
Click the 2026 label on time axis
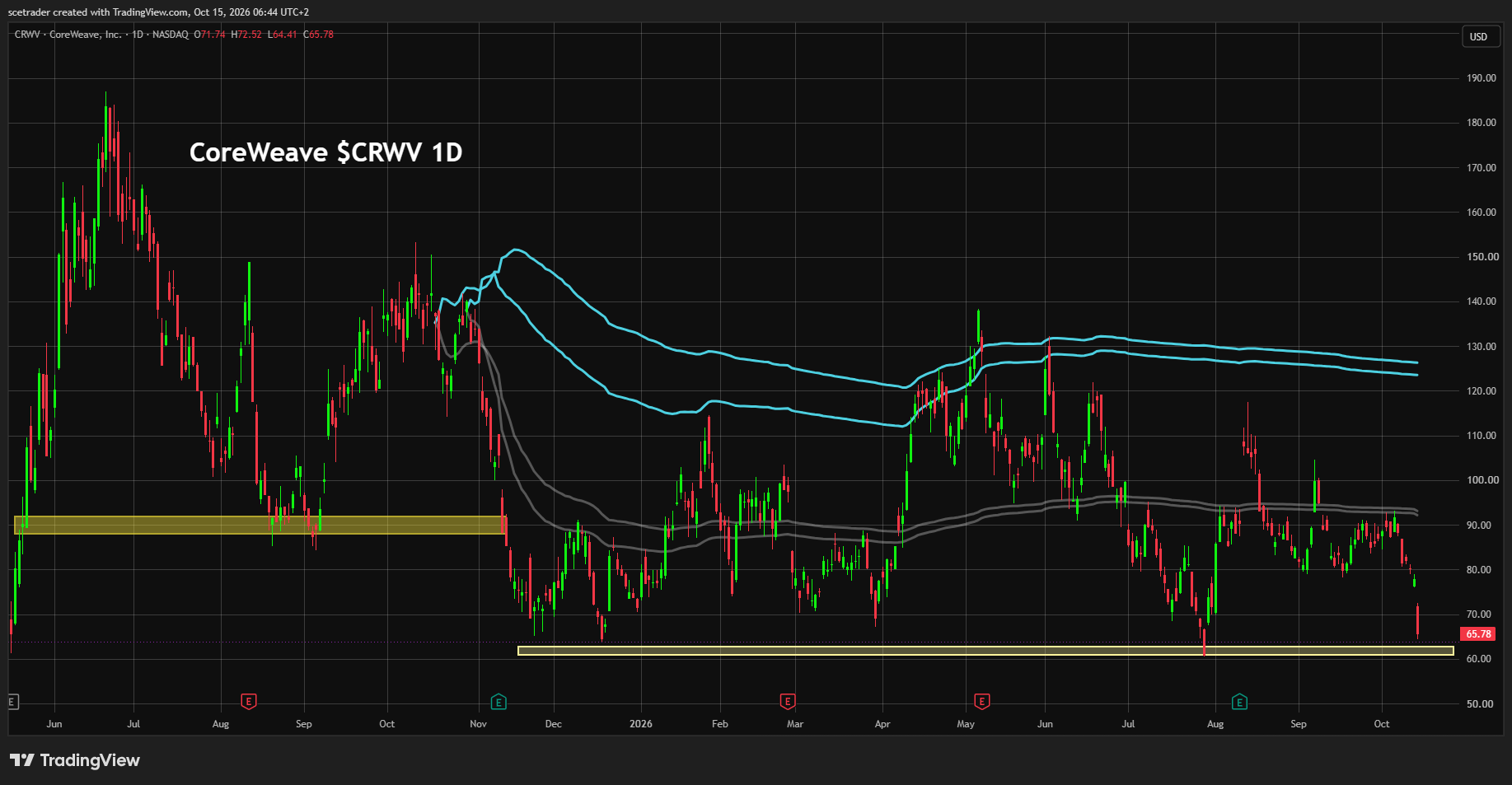pos(640,724)
